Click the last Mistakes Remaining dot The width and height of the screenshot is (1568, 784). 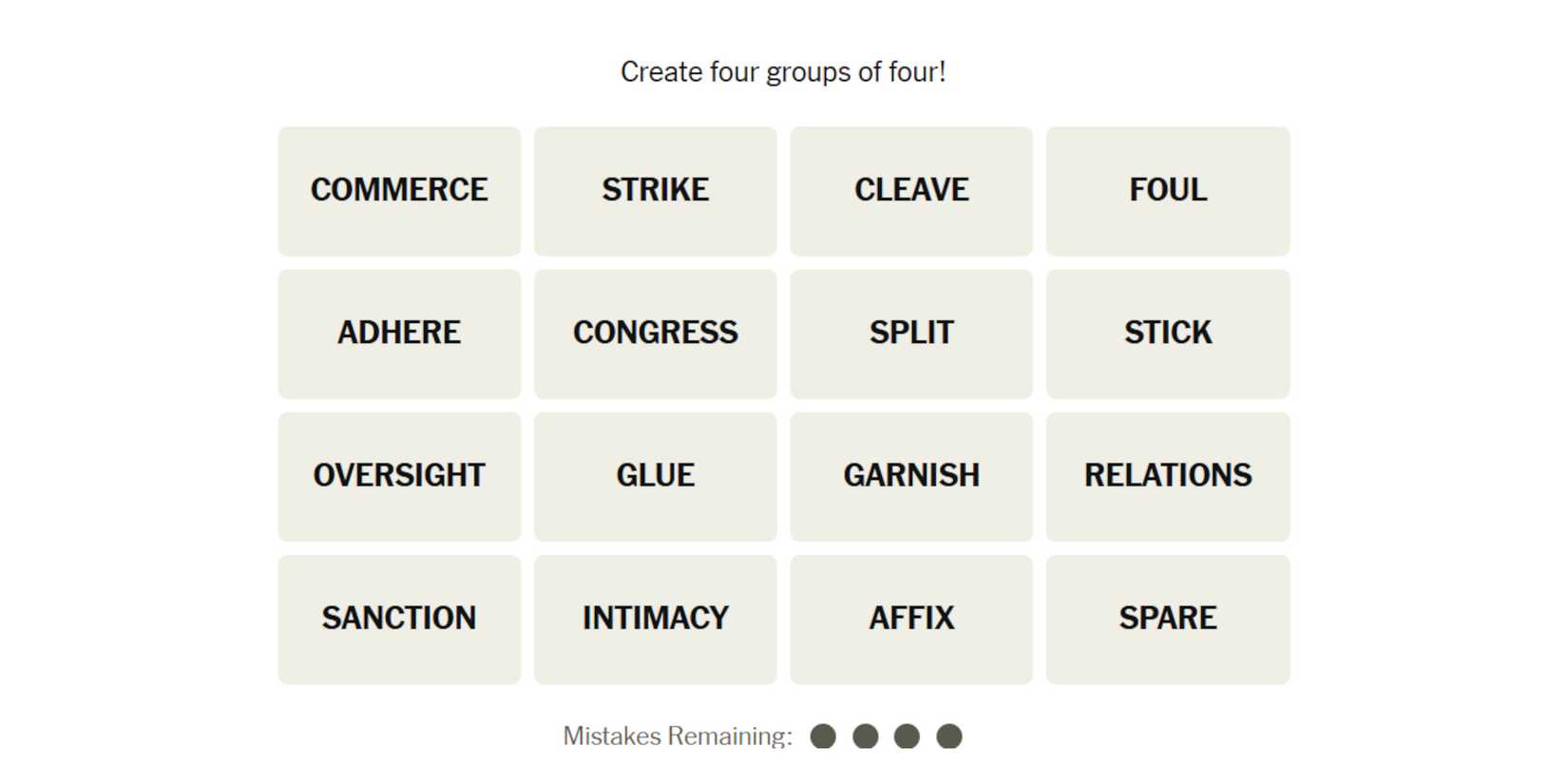coord(949,736)
